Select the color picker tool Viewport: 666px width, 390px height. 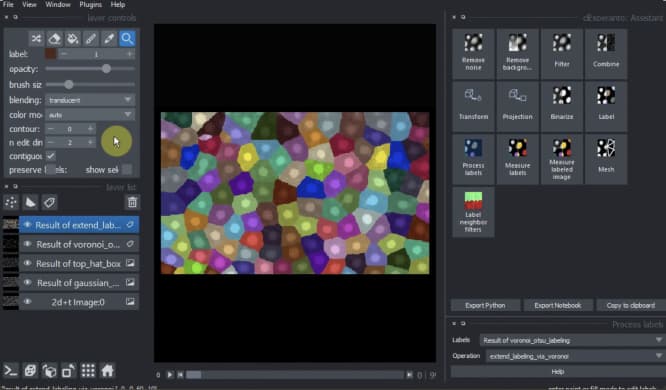[109, 39]
